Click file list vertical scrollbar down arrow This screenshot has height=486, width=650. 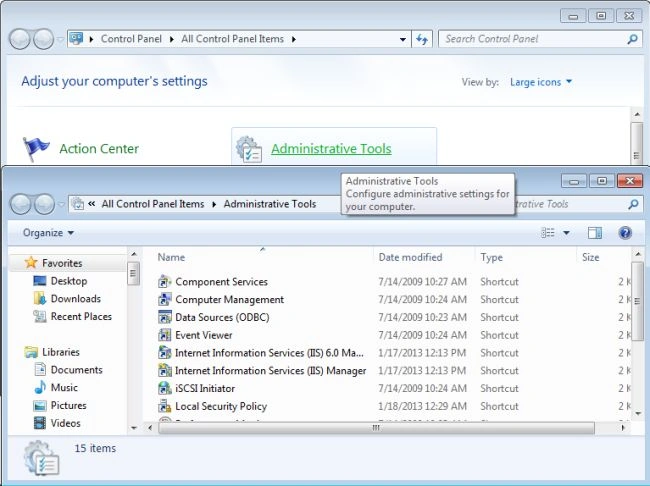coord(638,413)
